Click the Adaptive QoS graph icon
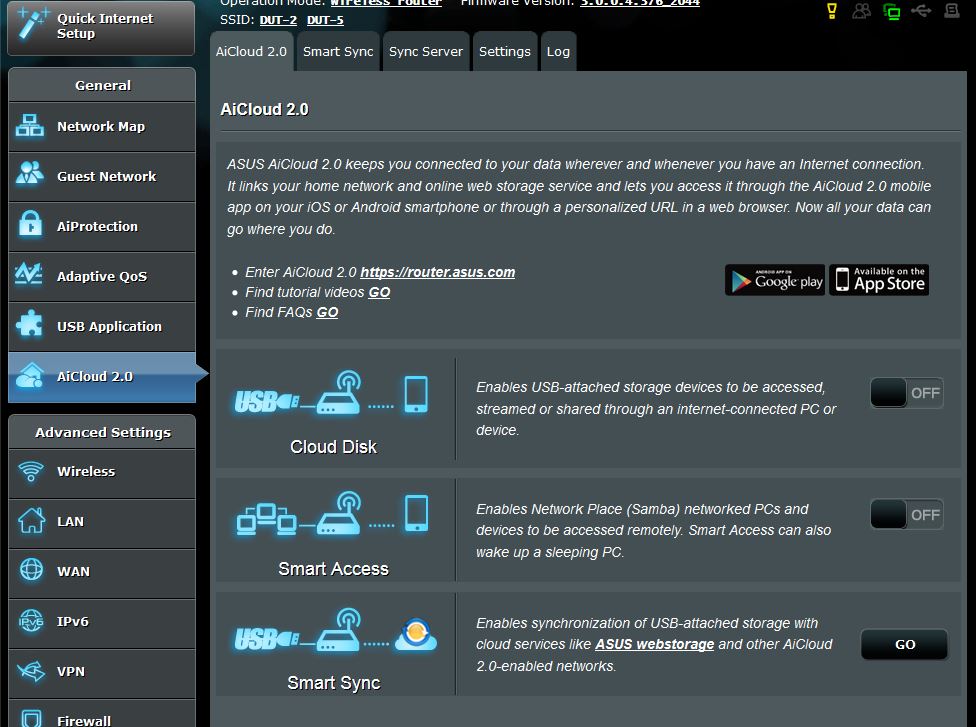 click(x=29, y=274)
